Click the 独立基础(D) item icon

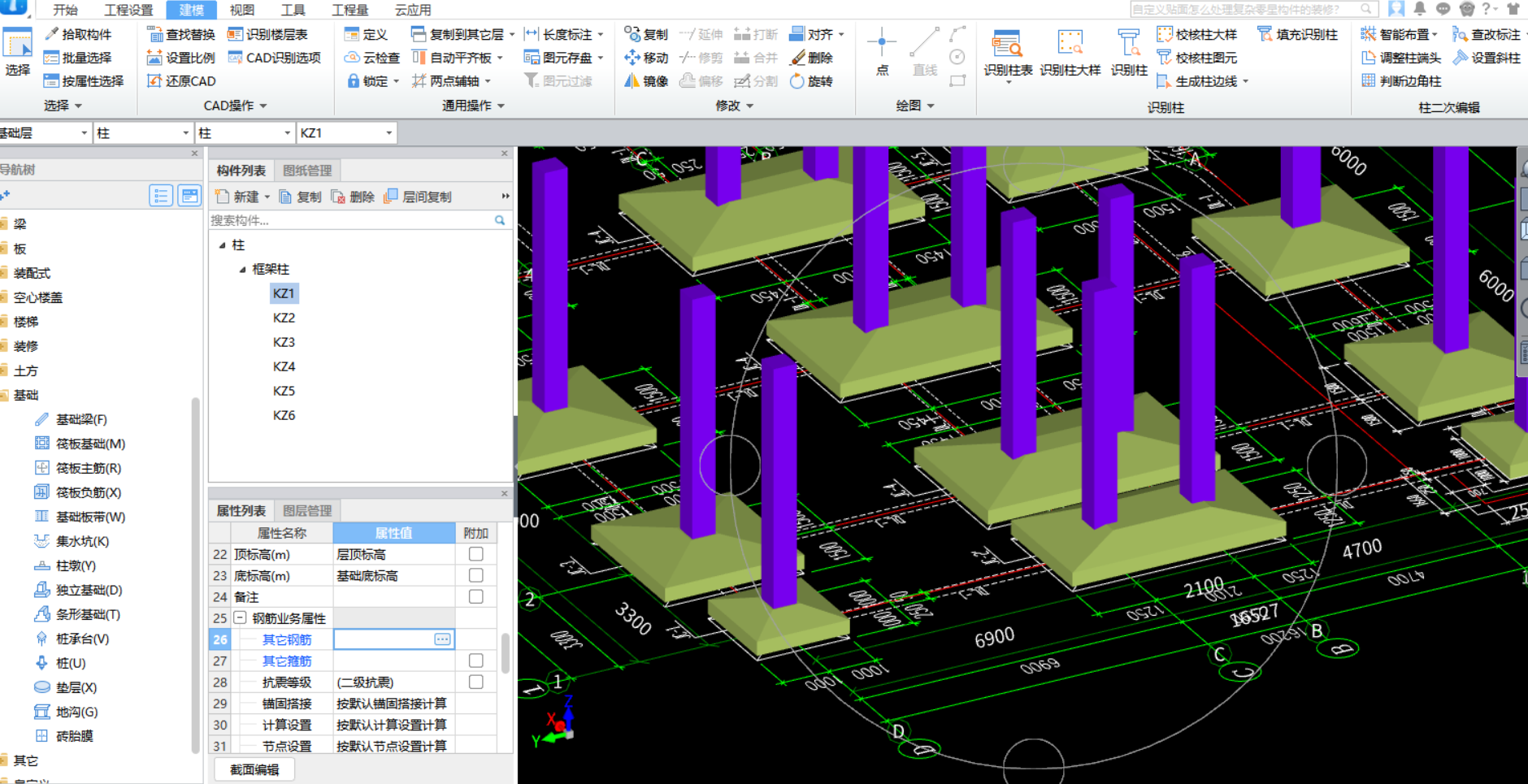[x=42, y=590]
